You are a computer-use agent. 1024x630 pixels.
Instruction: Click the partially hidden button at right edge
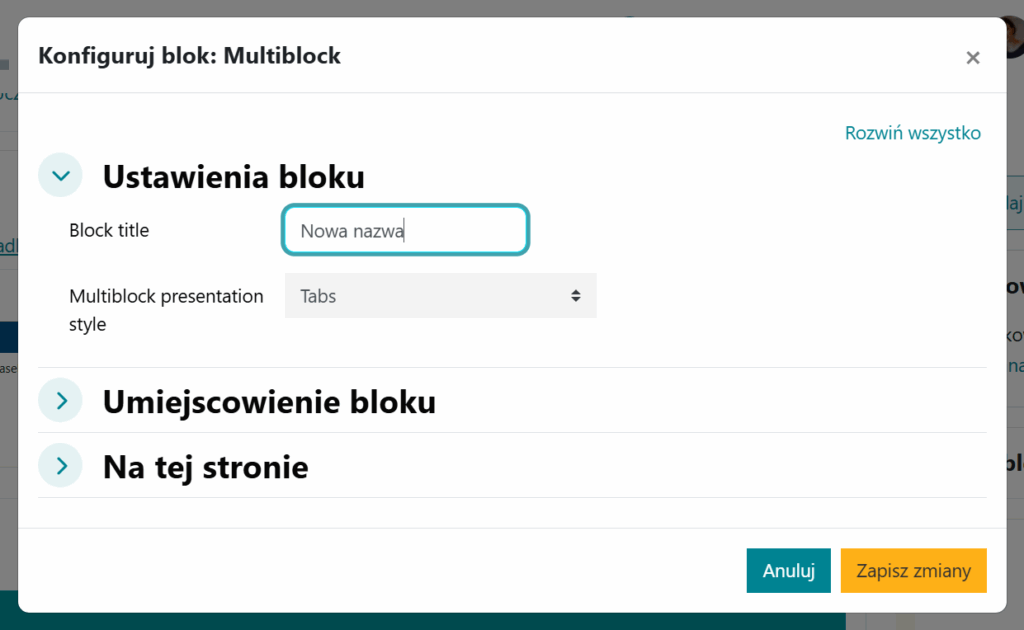point(1014,203)
